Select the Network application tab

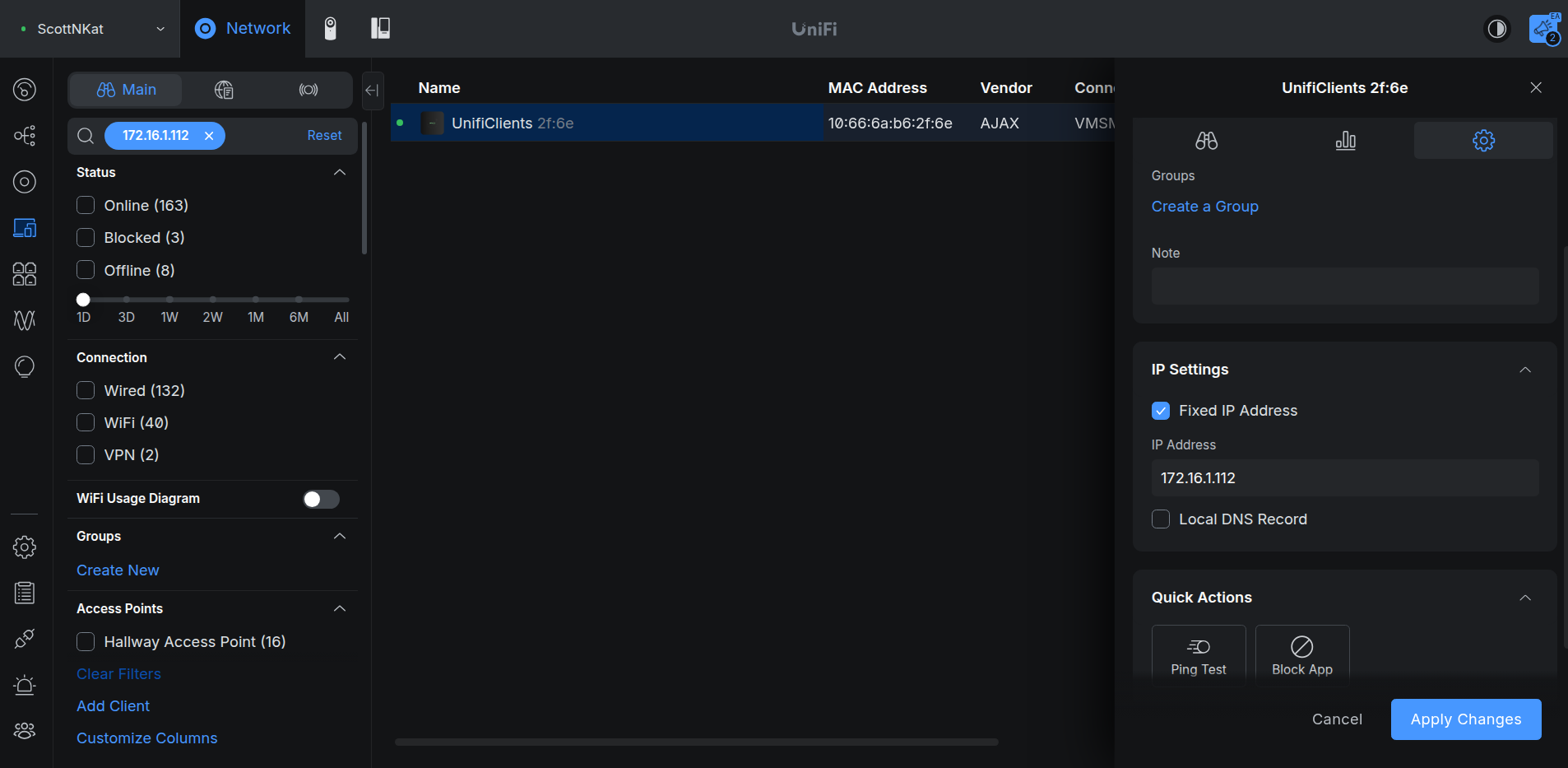(x=243, y=29)
